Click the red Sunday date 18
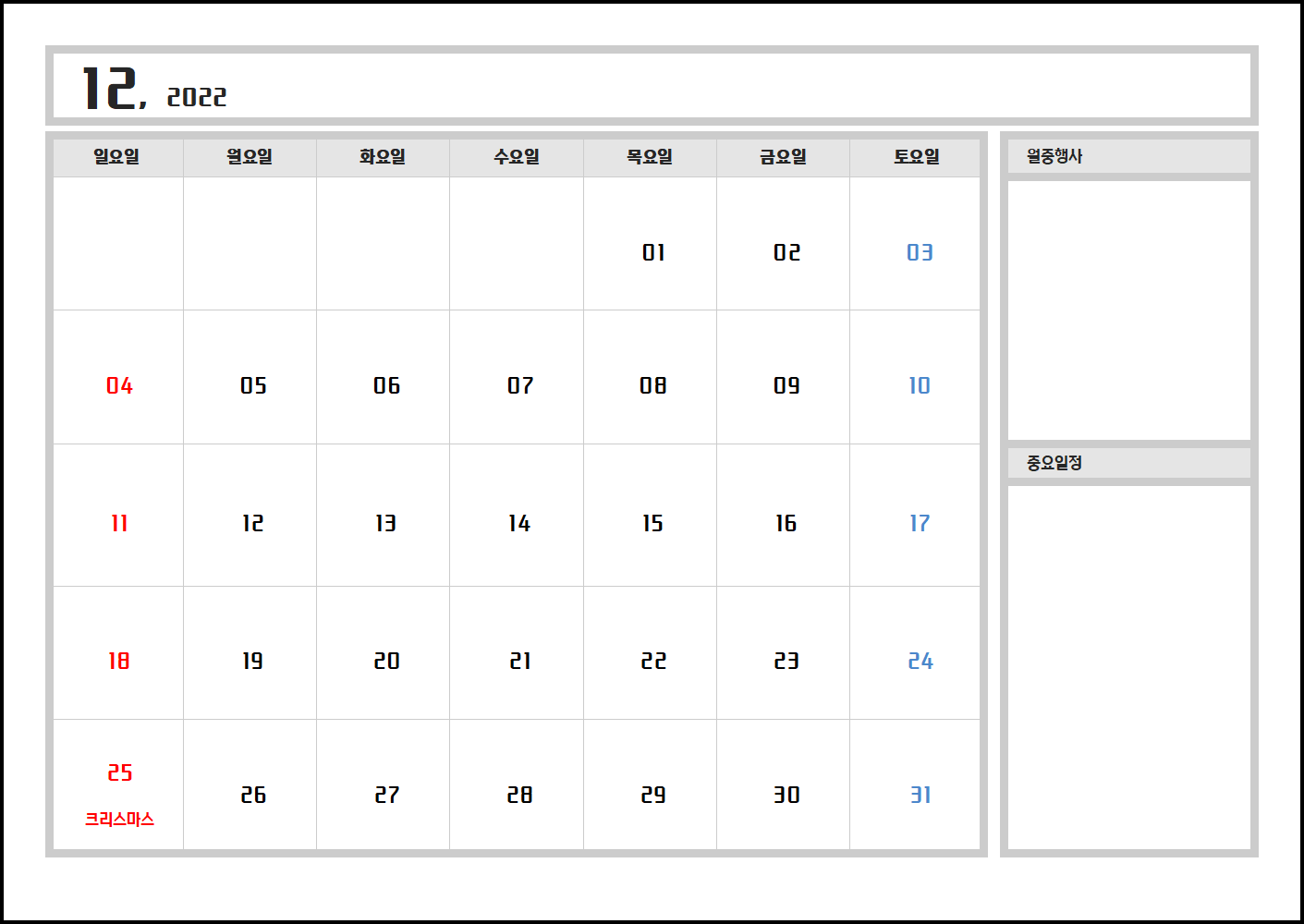The height and width of the screenshot is (924, 1304). [x=119, y=661]
